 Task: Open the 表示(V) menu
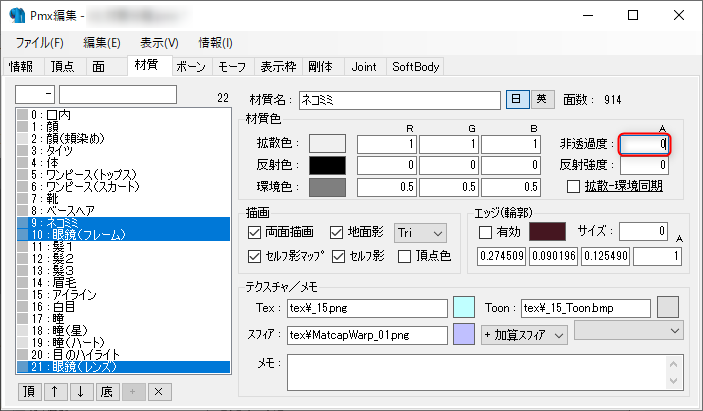[159, 43]
